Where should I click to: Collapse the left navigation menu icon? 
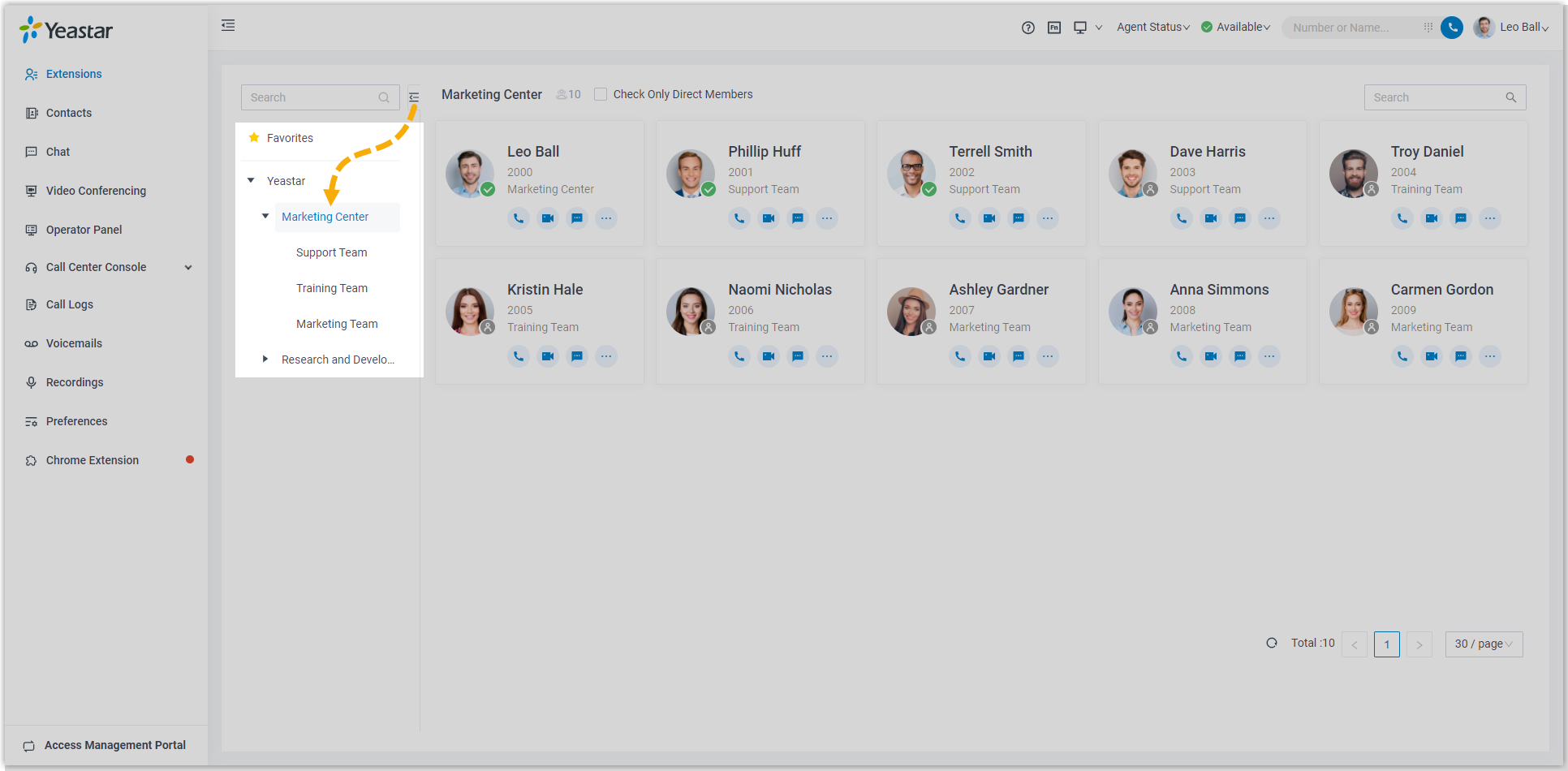(228, 25)
